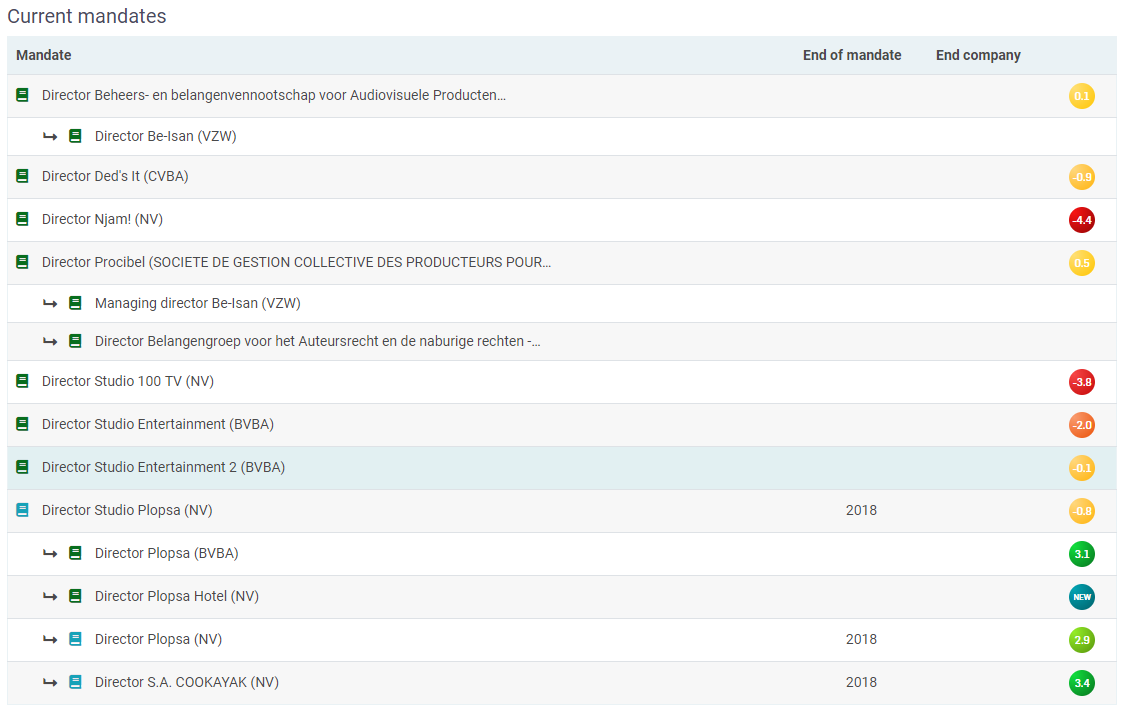
Task: Click the sub-mandate arrow beside Director Plopsa (BVBA)
Action: tap(50, 553)
